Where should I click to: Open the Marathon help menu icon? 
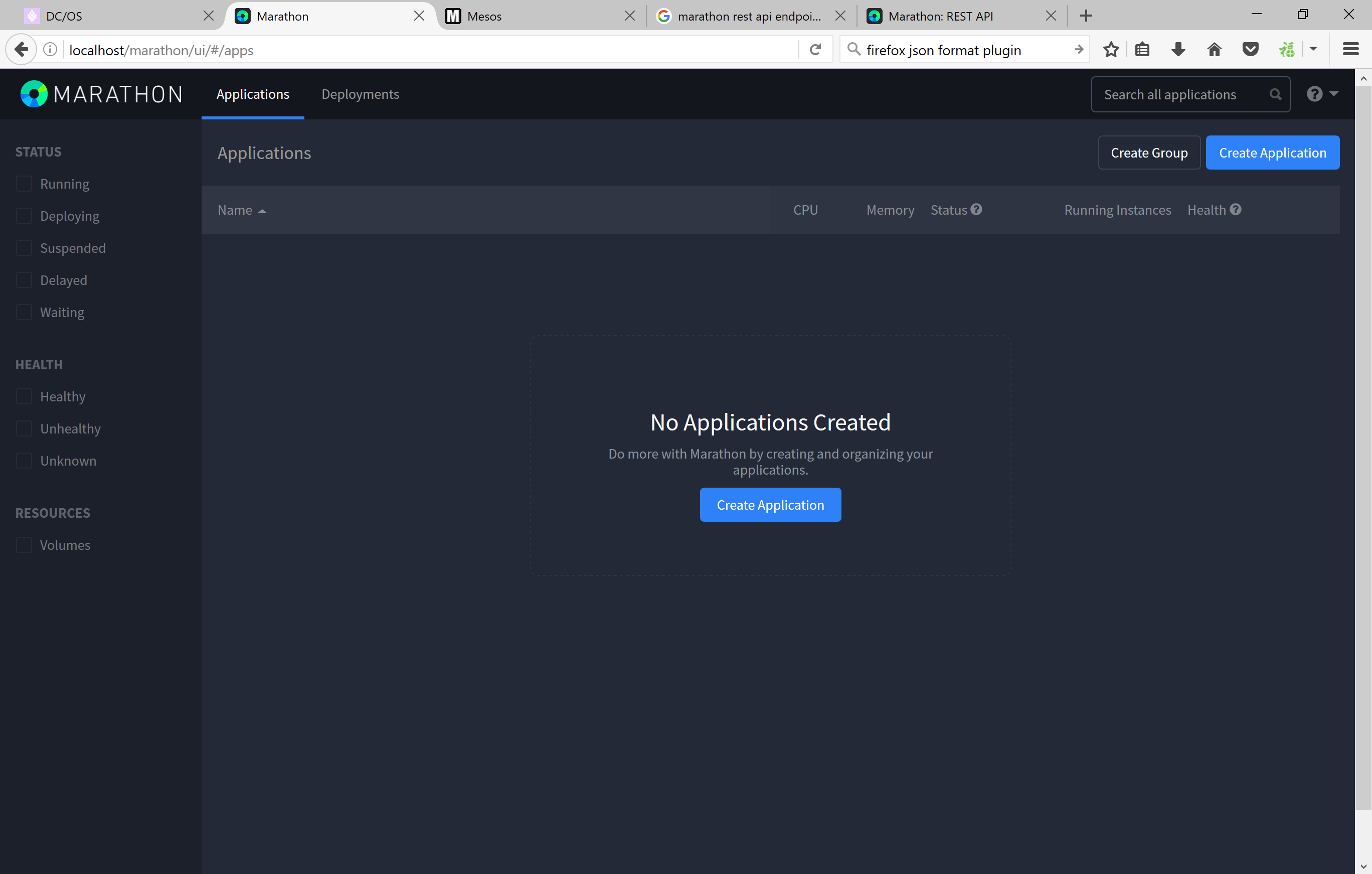(1314, 94)
